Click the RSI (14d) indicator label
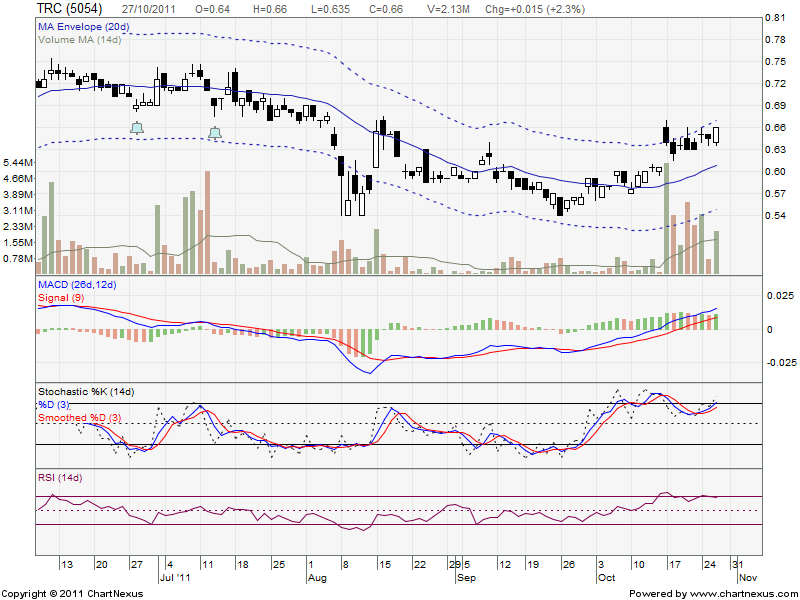Image resolution: width=800 pixels, height=600 pixels. point(59,479)
